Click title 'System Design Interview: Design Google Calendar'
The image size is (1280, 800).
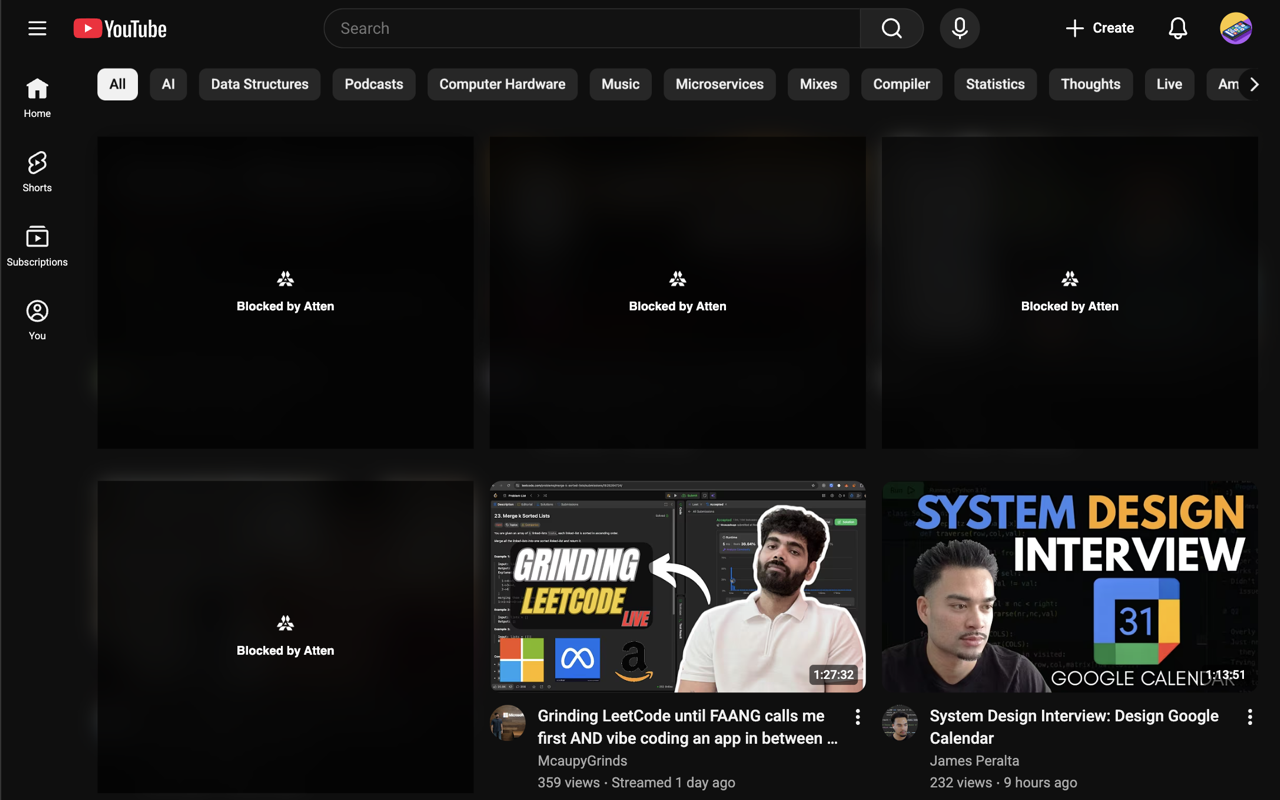pos(1074,727)
